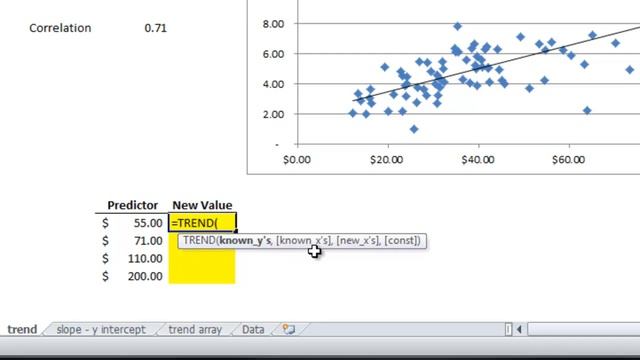The height and width of the screenshot is (360, 640).
Task: Select the predictor cell with 55.00
Action: point(132,223)
